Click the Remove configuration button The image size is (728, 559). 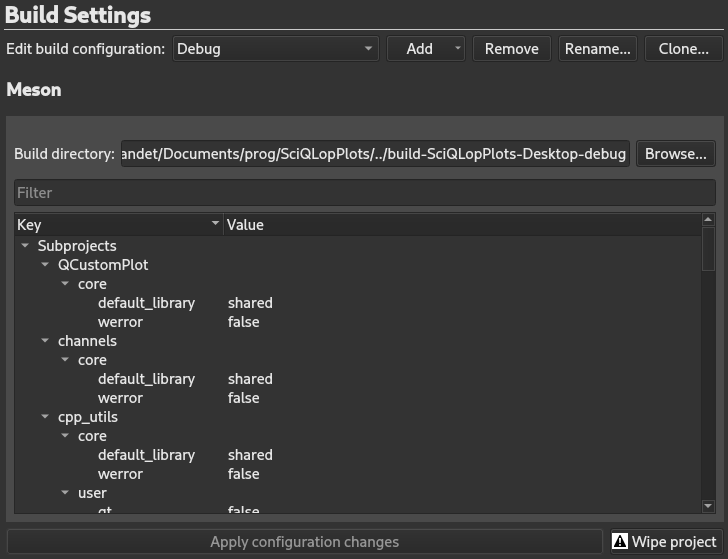click(x=511, y=48)
